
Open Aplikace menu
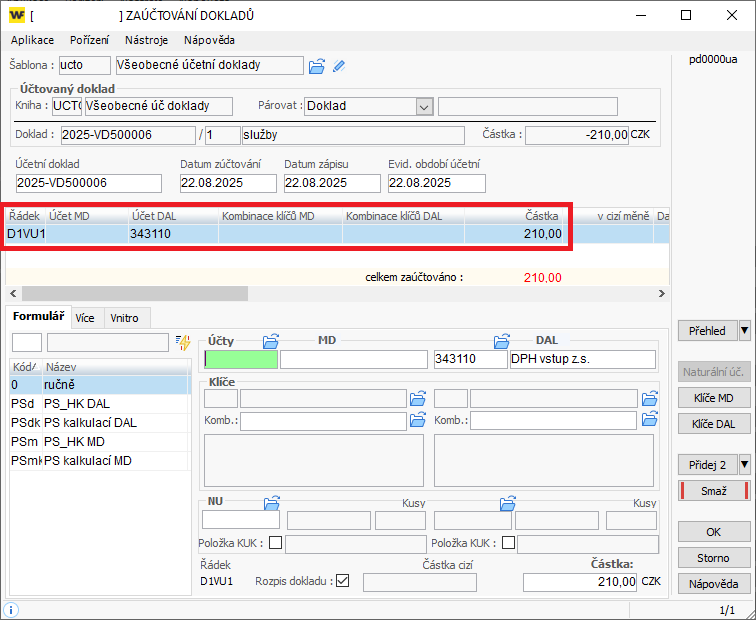click(33, 40)
